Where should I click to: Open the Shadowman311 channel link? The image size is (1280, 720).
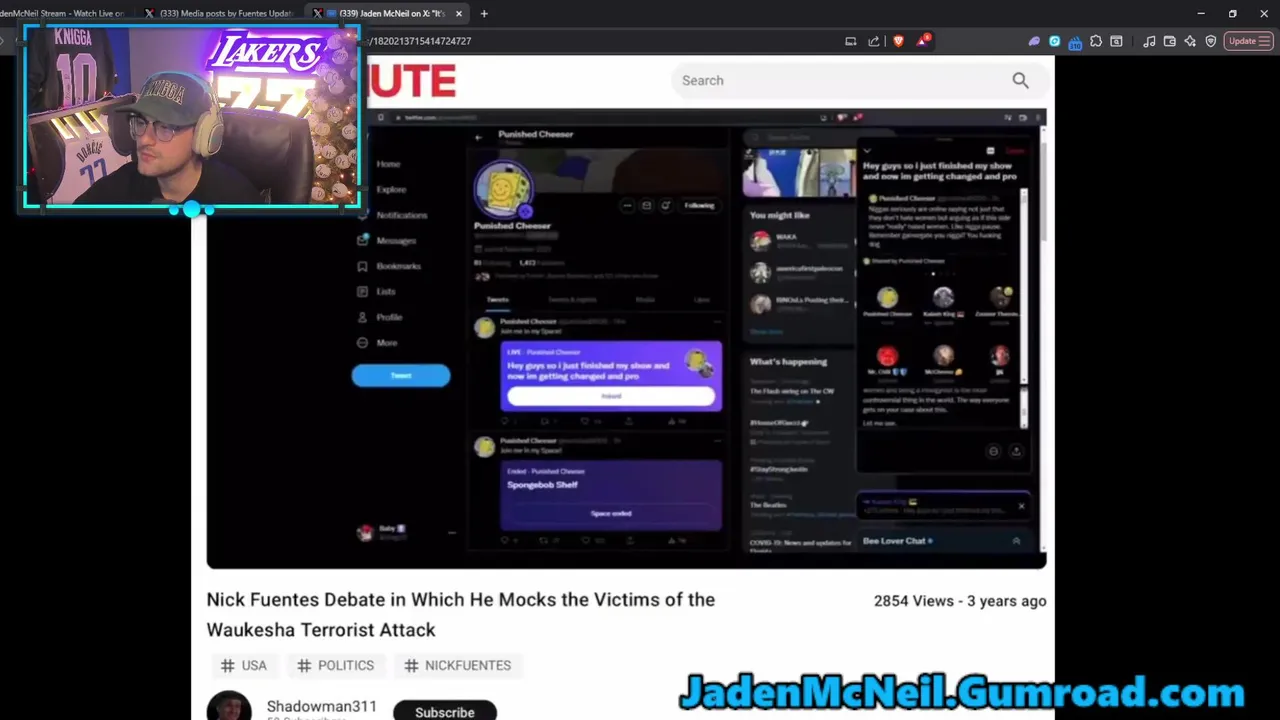point(322,706)
